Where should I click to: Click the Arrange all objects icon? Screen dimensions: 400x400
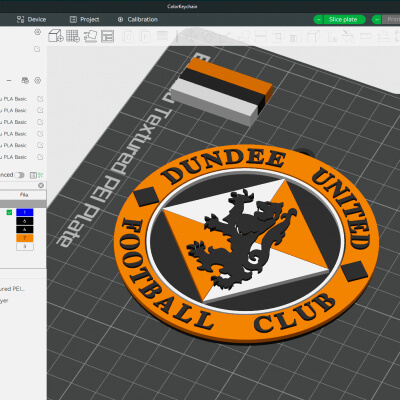(107, 36)
